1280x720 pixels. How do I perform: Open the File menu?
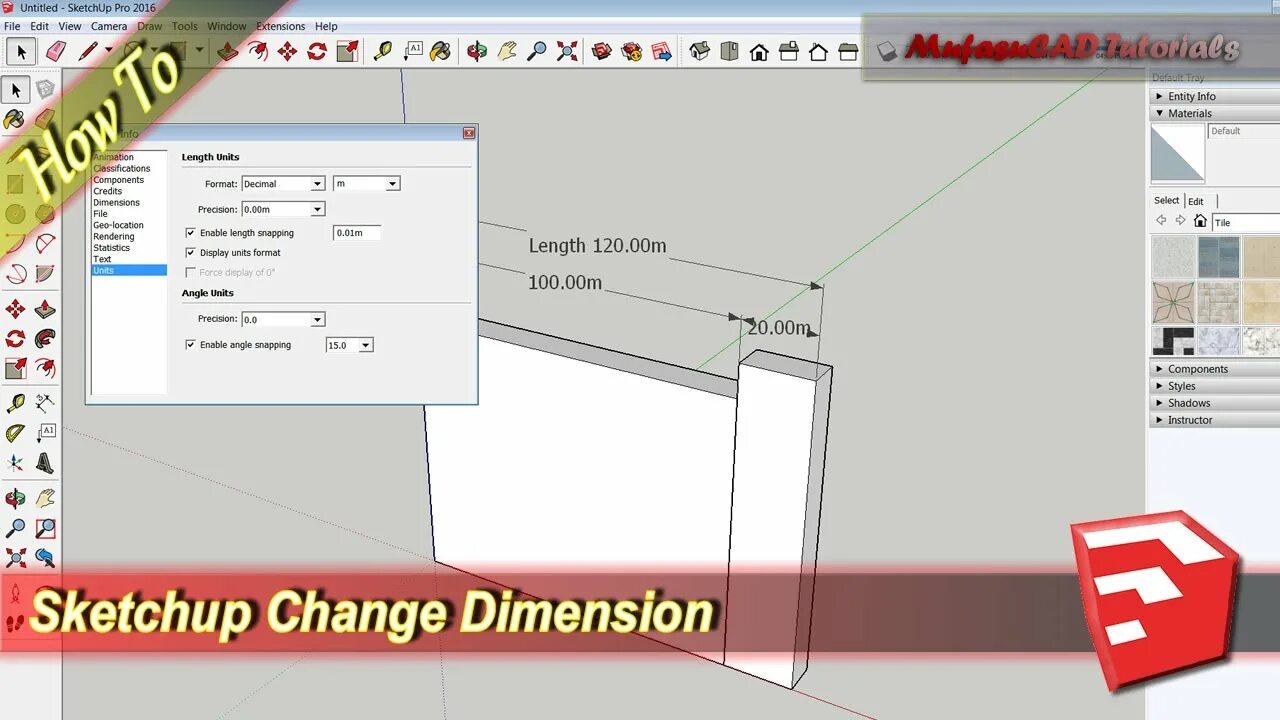pyautogui.click(x=12, y=26)
